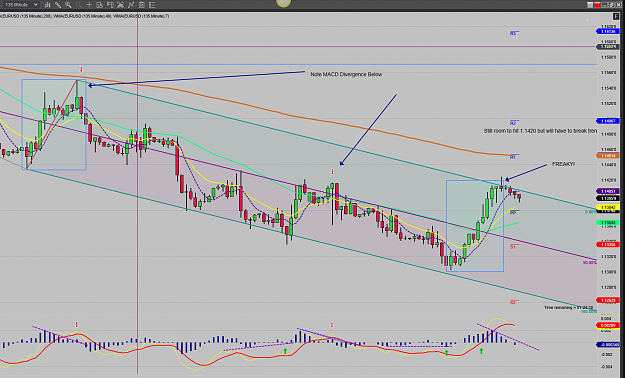Click the PP pivot level label
Screen dimensions: 625x378
[513, 213]
